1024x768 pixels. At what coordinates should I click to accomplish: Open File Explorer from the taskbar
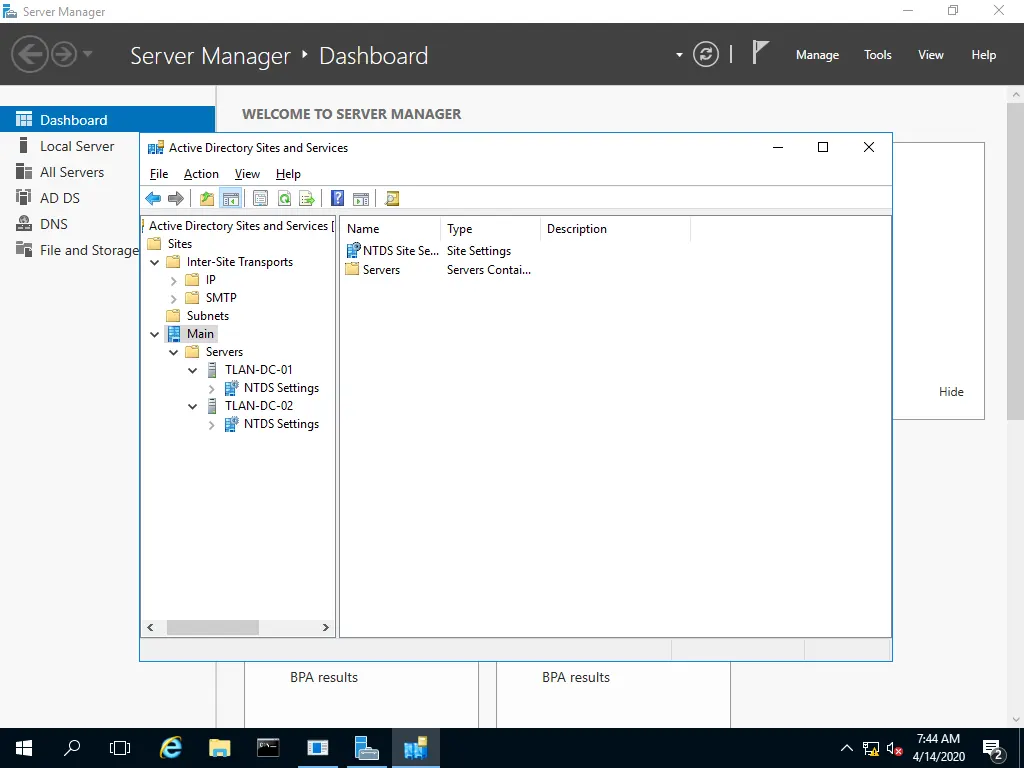(x=219, y=748)
